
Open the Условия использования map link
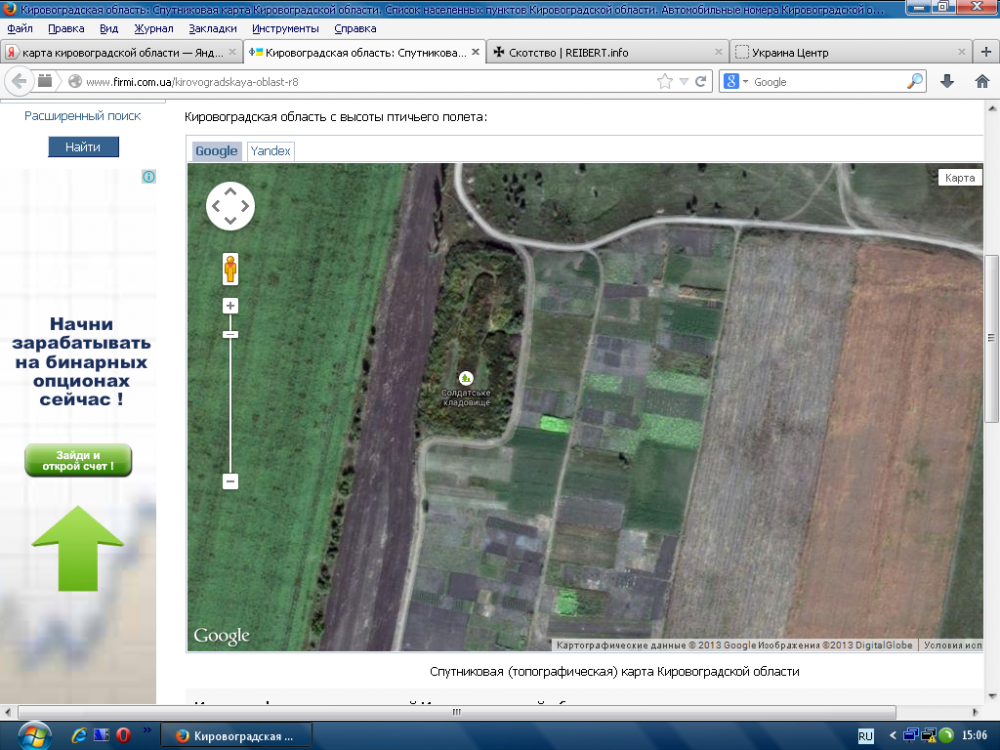pyautogui.click(x=952, y=645)
